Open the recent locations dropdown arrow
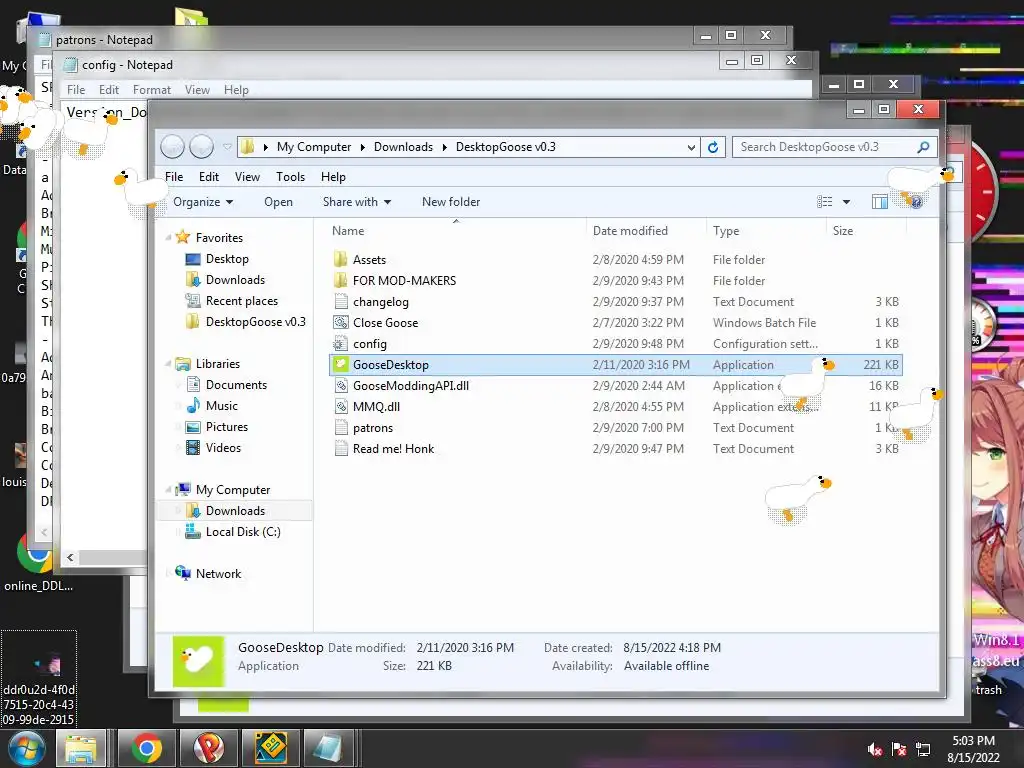Screen dimensions: 1024x768 (x=227, y=147)
